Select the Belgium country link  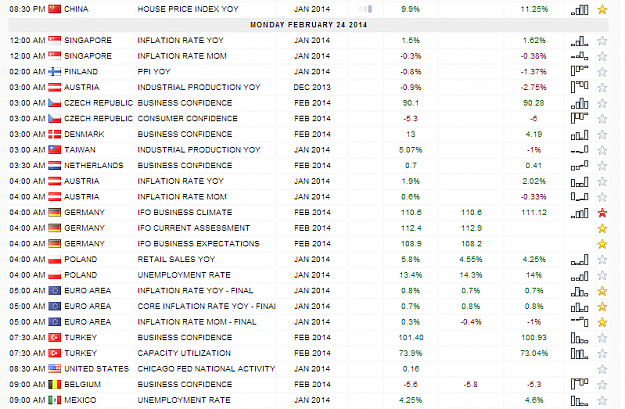click(83, 384)
